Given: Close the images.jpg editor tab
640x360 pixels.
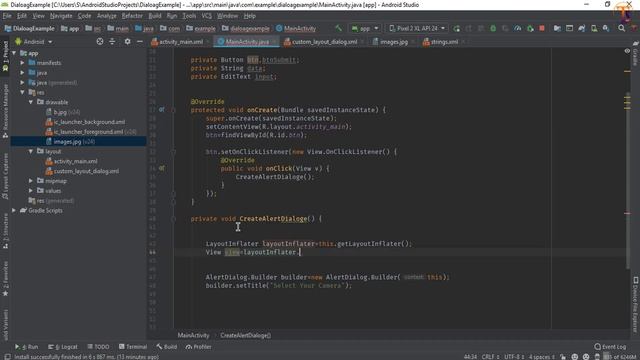Looking at the screenshot, I should [x=413, y=42].
